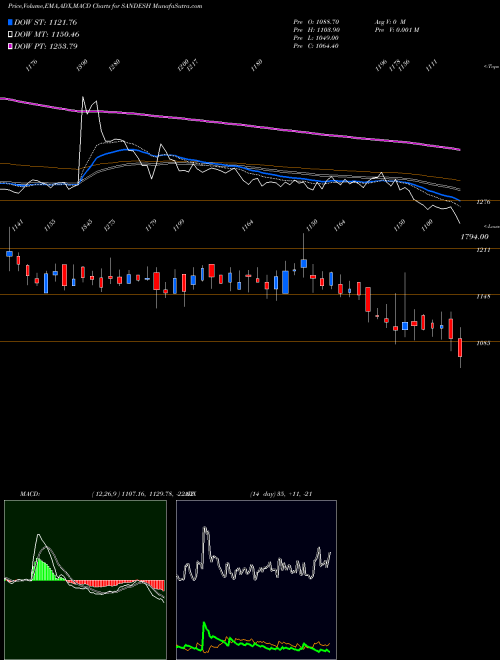This screenshot has height=660, width=500.
Task: Click the 'Pre L: 1049.00' value
Action: 316,38
